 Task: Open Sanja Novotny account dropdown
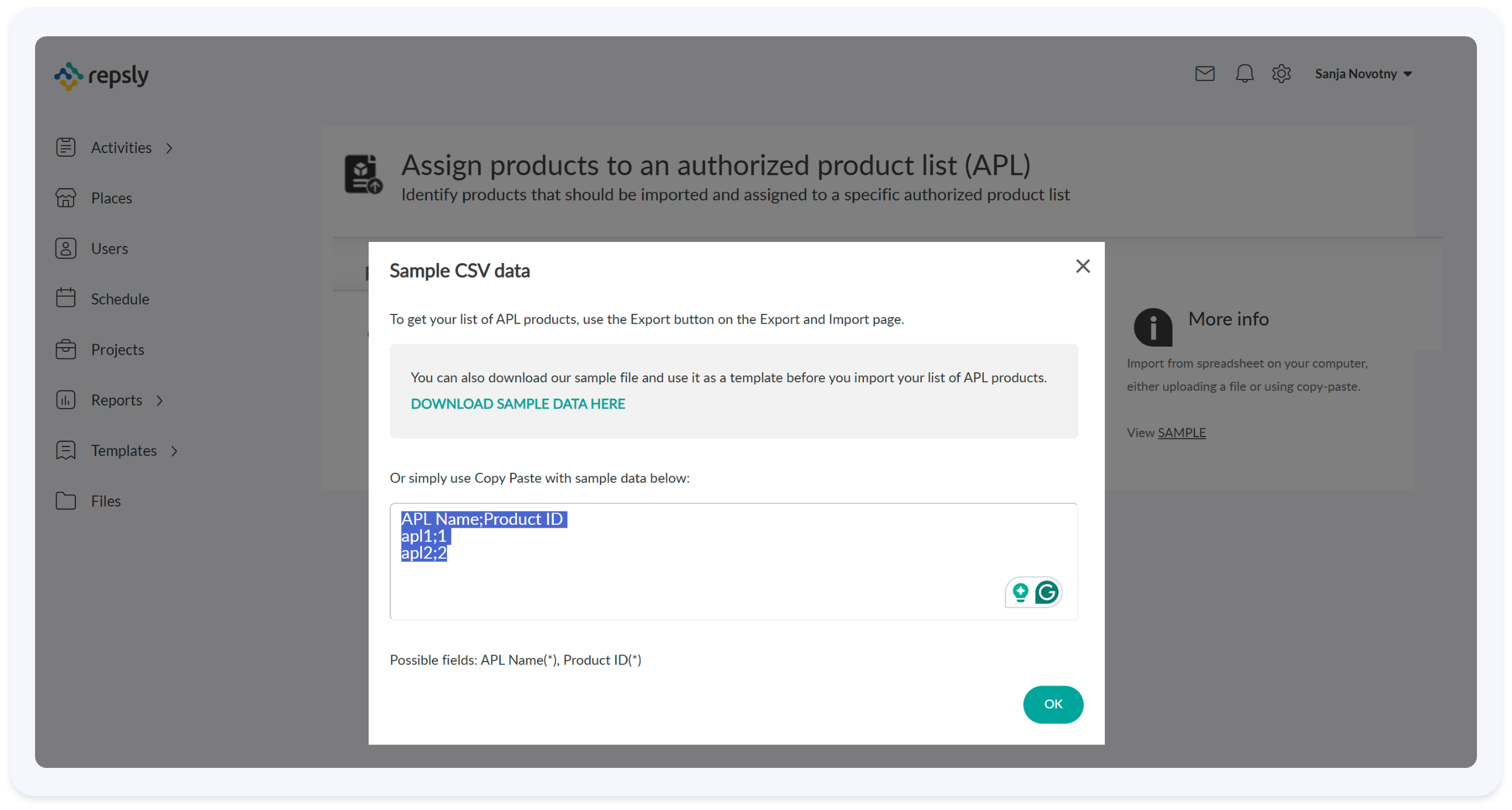click(1363, 74)
